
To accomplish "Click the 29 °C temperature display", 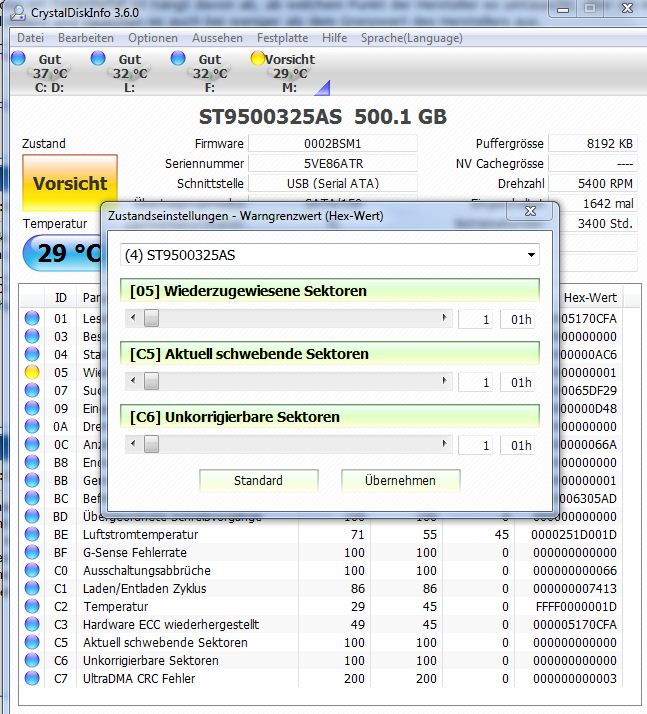I will tap(64, 253).
